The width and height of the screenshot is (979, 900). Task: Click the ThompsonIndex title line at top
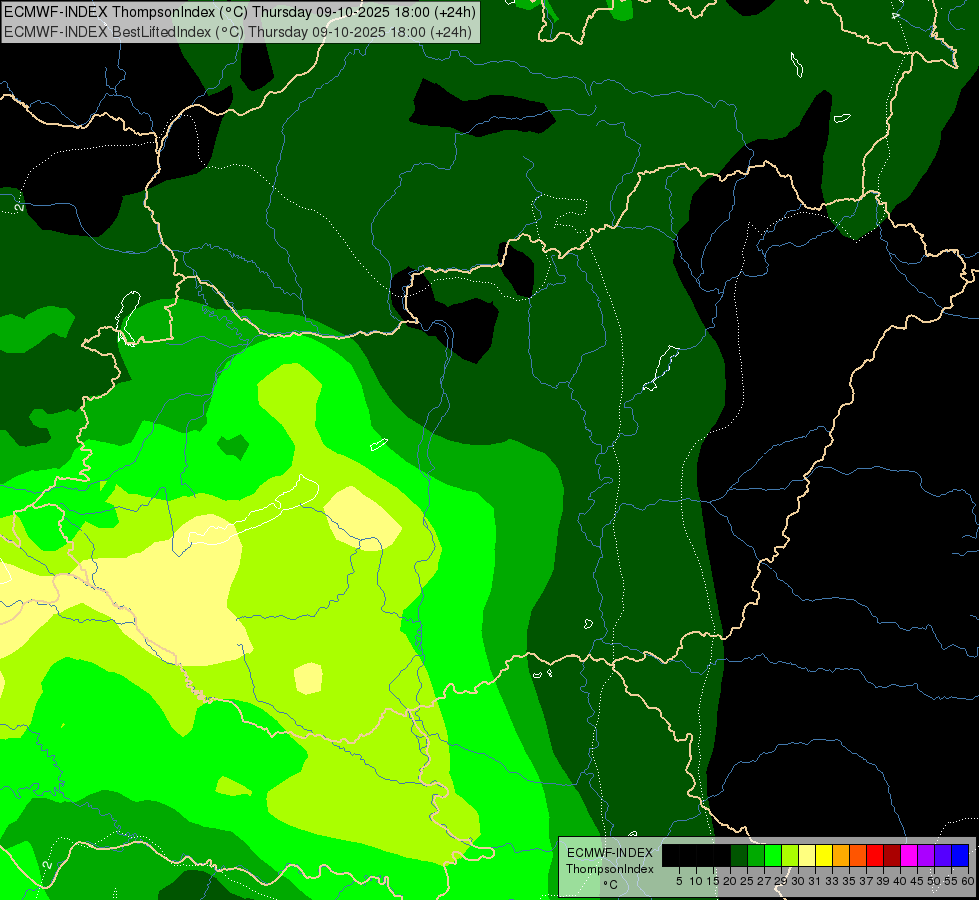(x=240, y=12)
